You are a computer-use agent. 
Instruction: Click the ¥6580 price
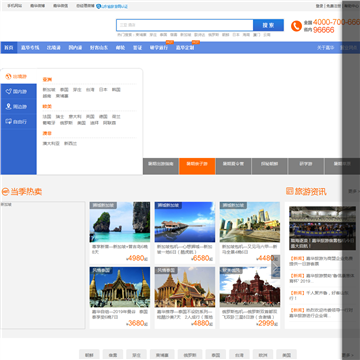(202, 258)
